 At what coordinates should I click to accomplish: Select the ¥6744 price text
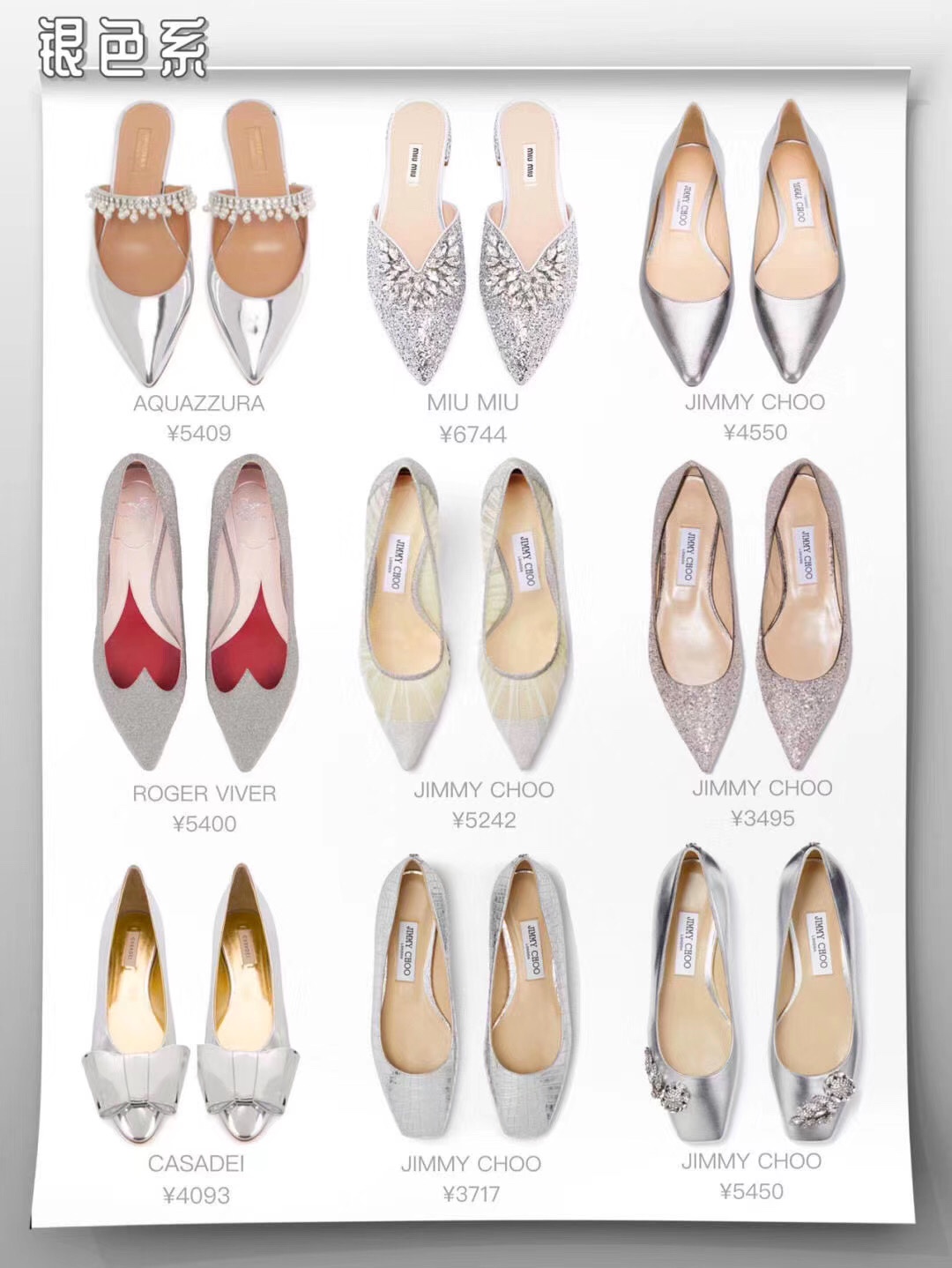[x=473, y=434]
